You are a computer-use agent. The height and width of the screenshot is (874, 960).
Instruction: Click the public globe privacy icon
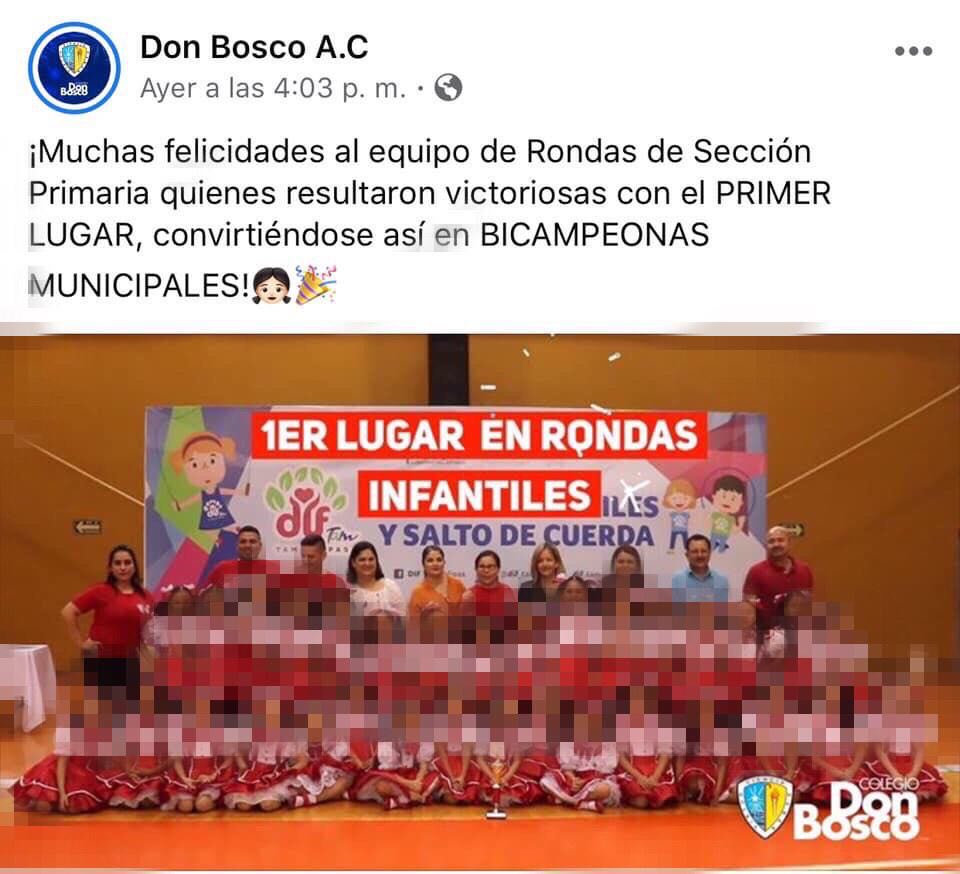pyautogui.click(x=448, y=88)
